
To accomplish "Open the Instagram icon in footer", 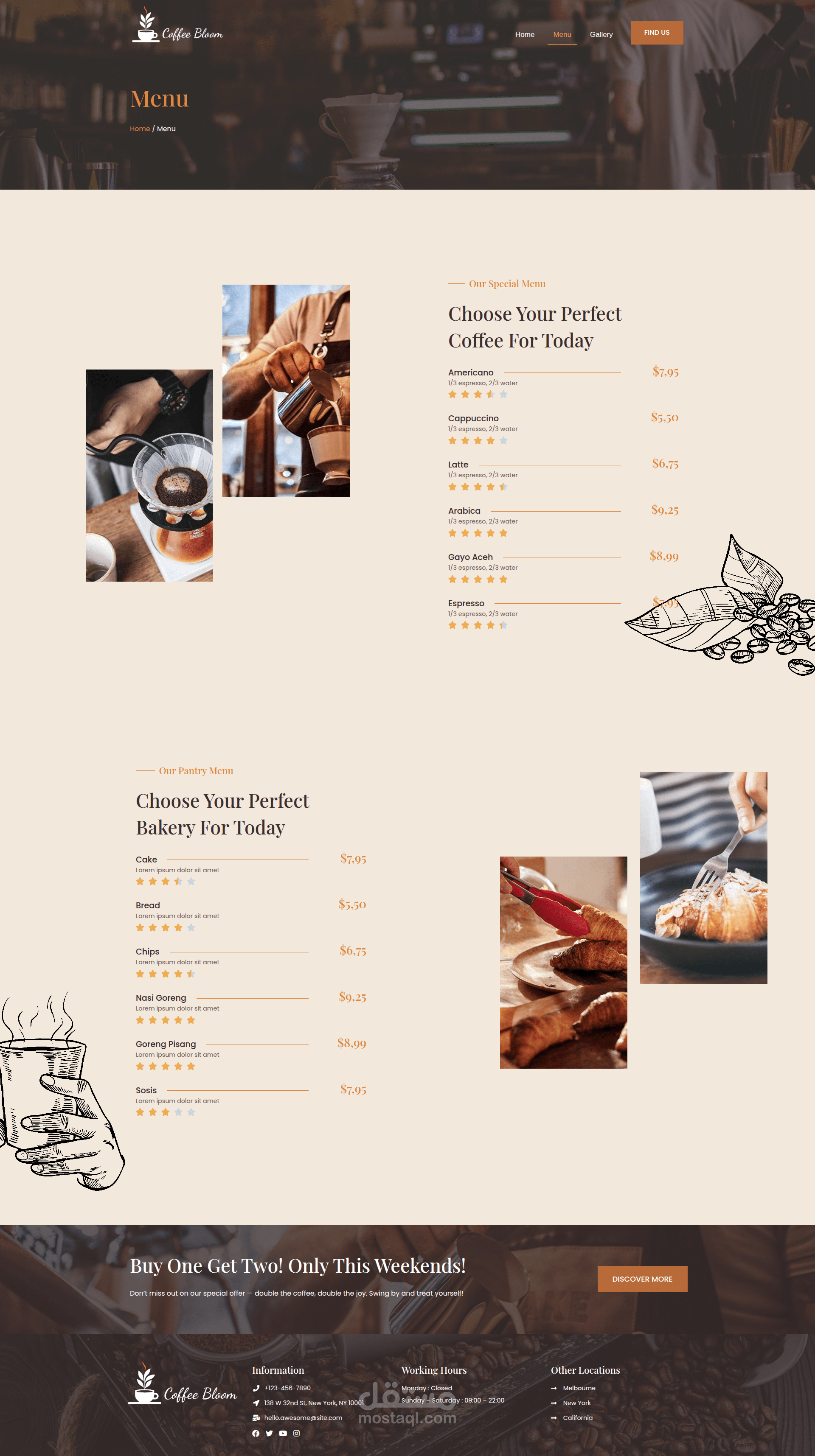I will point(296,1434).
